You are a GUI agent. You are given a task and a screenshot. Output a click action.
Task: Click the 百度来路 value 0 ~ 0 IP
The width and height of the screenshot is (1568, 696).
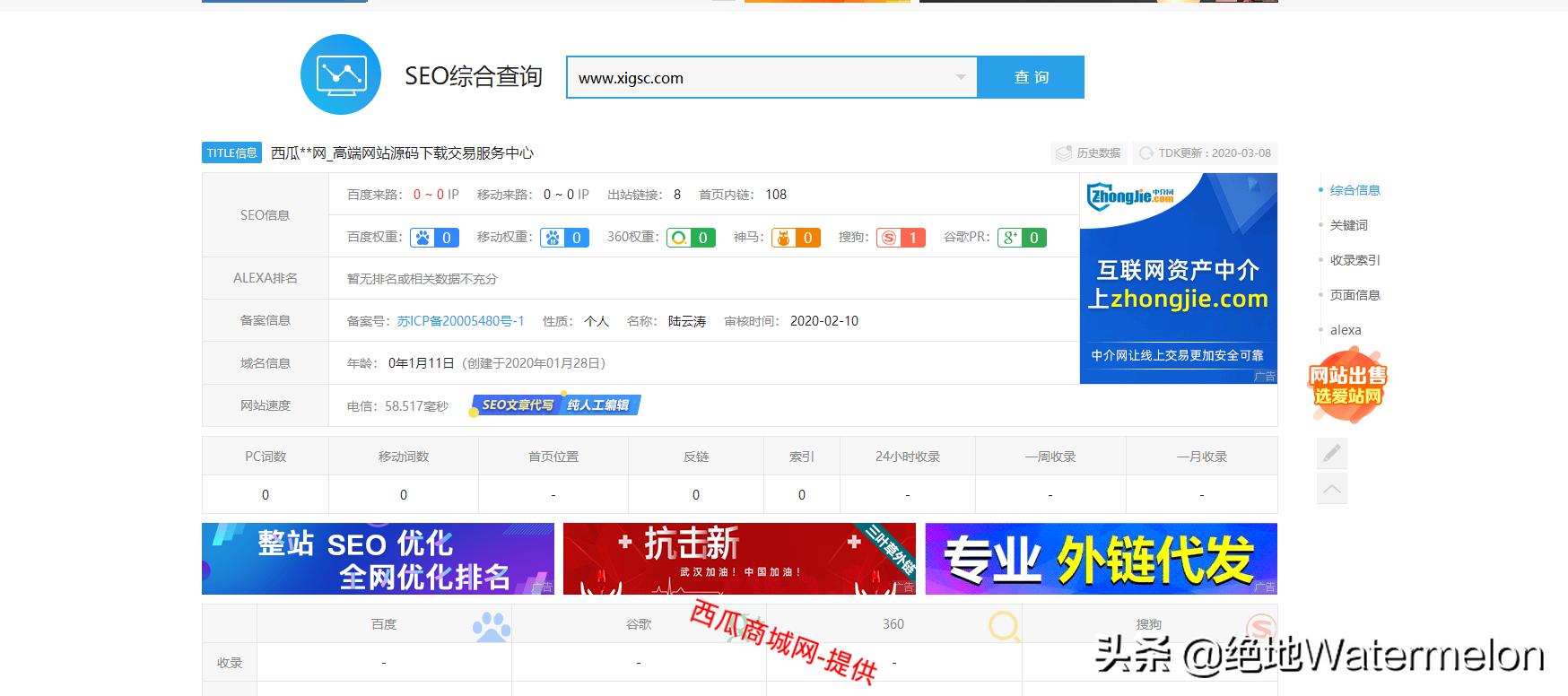point(436,195)
